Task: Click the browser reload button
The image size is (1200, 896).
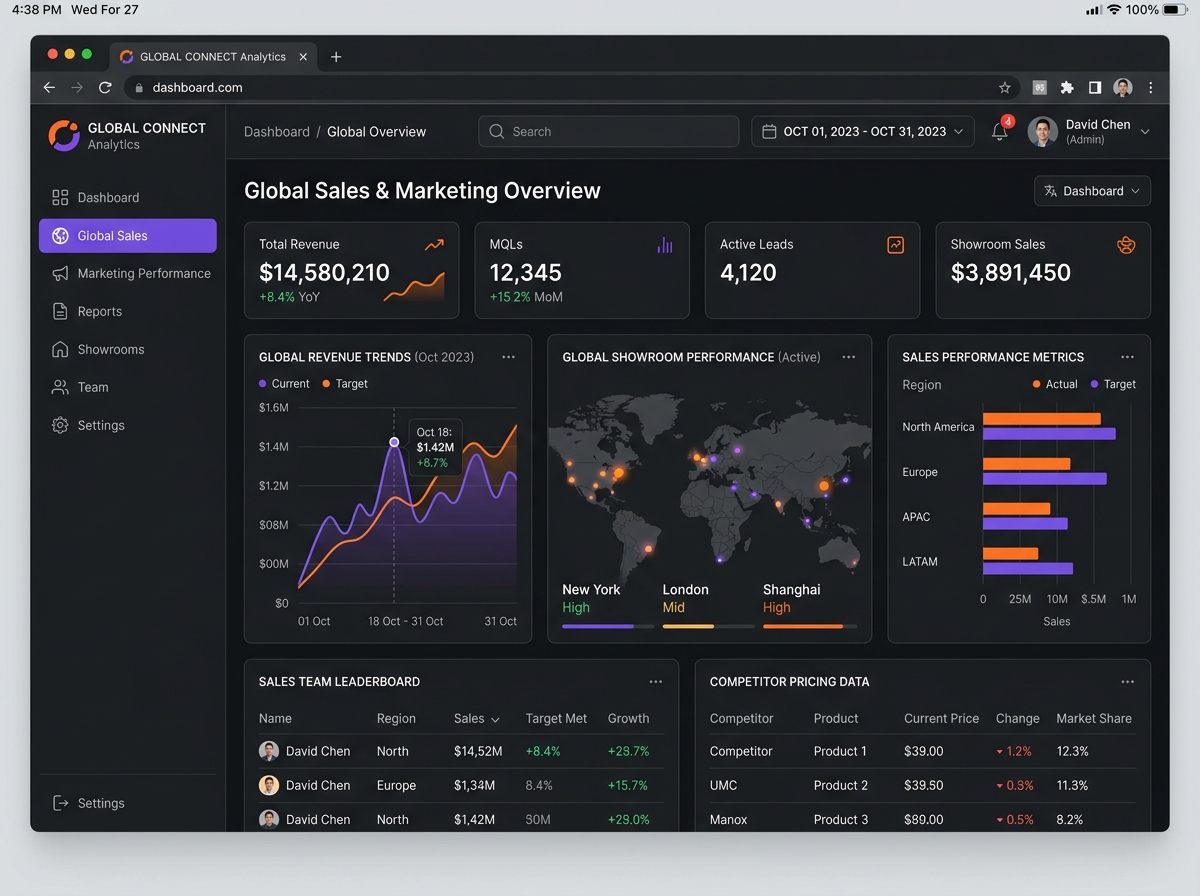Action: click(105, 88)
